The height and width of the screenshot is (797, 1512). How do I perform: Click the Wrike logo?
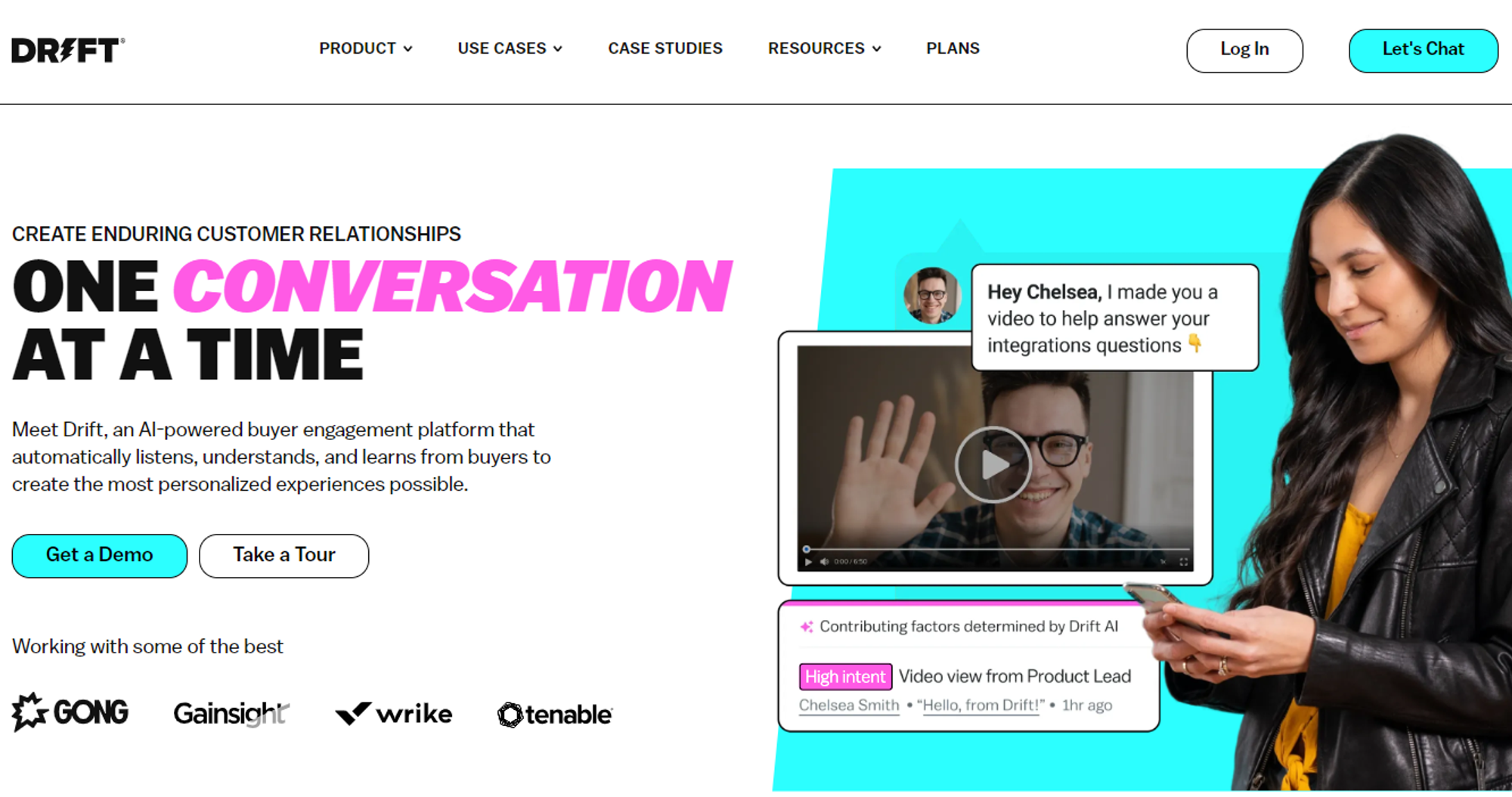pyautogui.click(x=394, y=714)
